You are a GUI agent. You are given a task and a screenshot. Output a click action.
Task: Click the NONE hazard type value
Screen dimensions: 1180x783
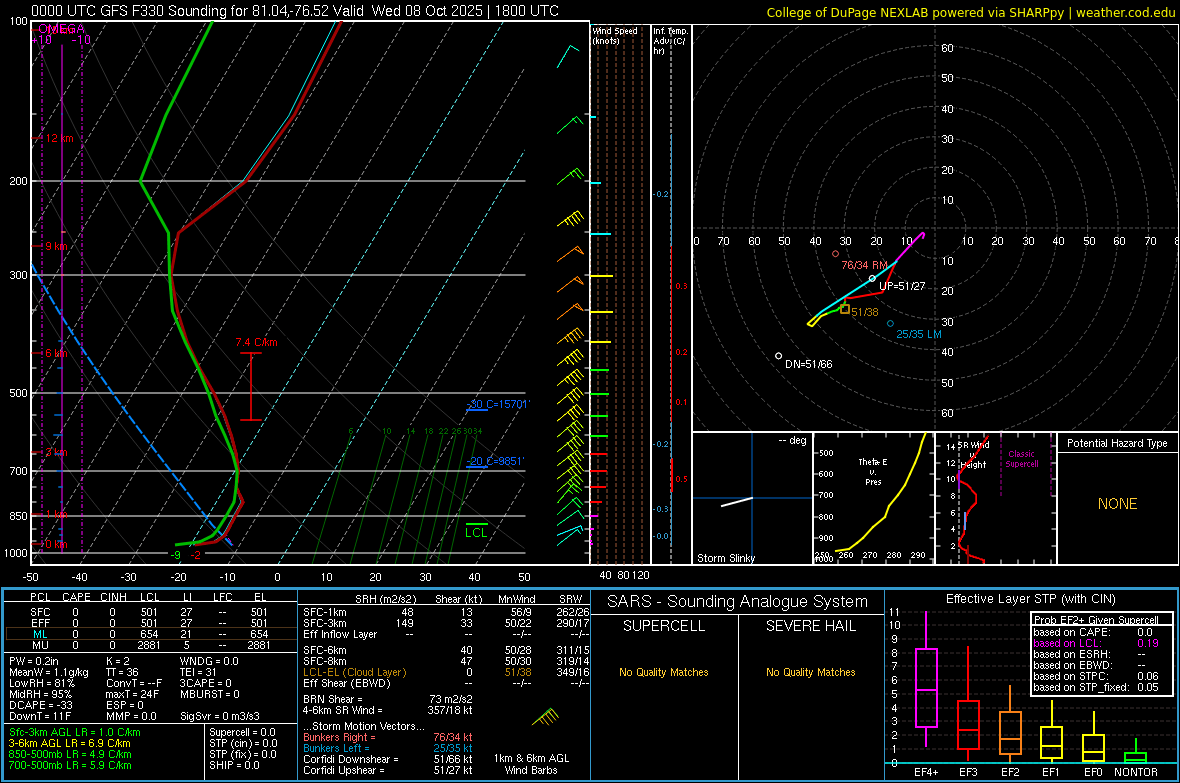click(1117, 504)
